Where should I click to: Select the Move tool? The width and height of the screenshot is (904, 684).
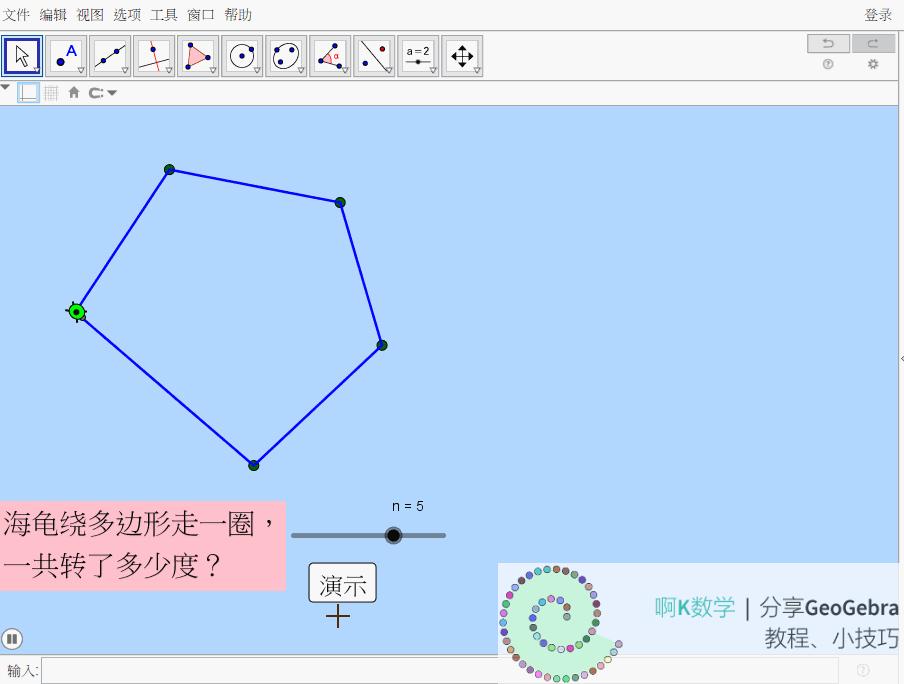coord(22,55)
